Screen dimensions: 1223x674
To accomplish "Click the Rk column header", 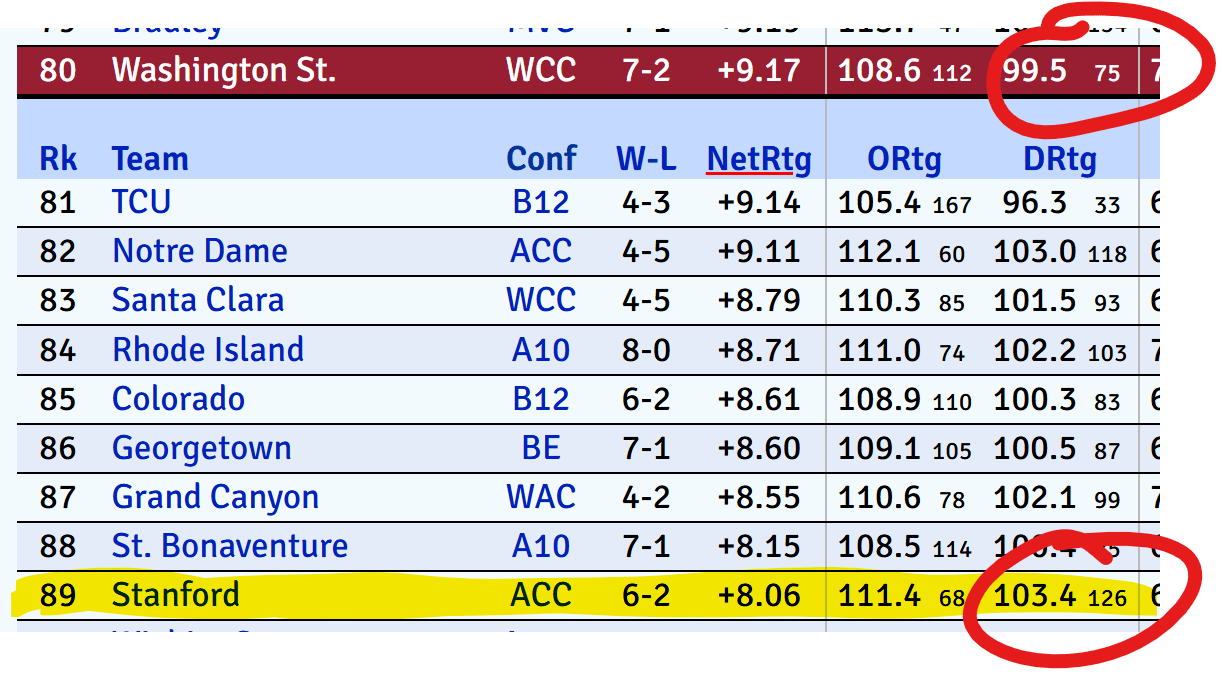I will pos(58,159).
